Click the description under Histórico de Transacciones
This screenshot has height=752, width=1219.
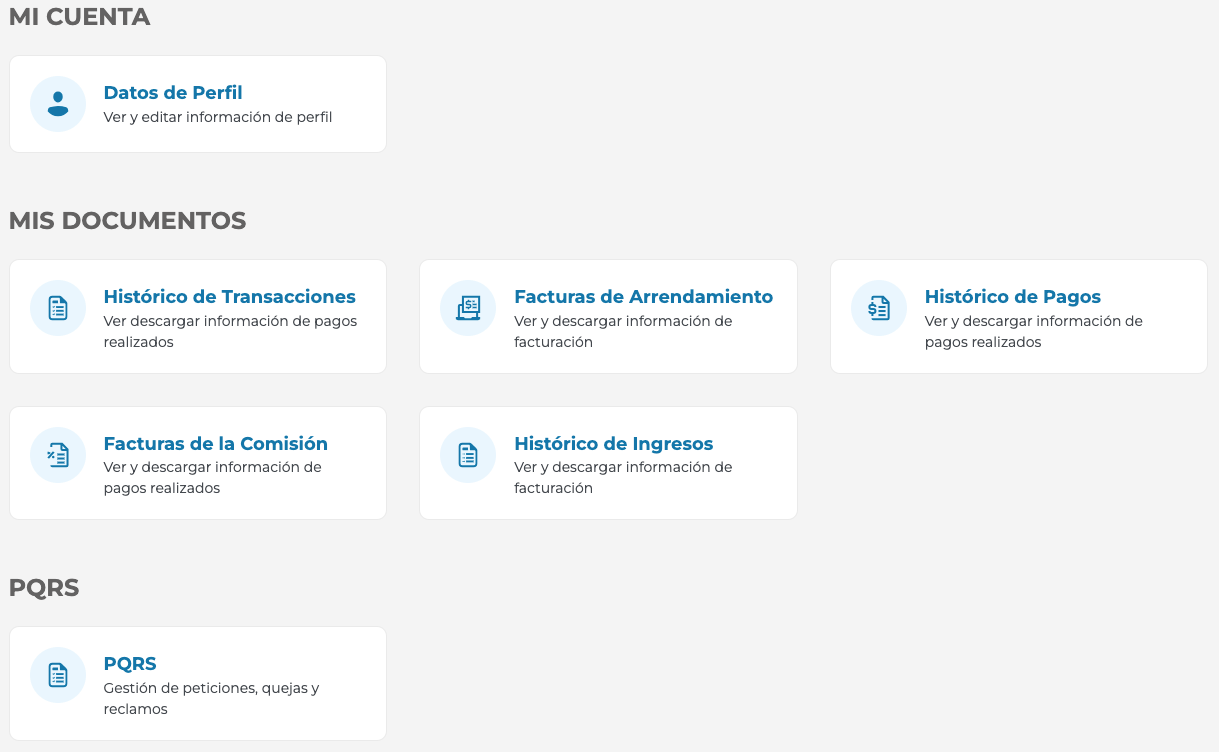point(230,331)
